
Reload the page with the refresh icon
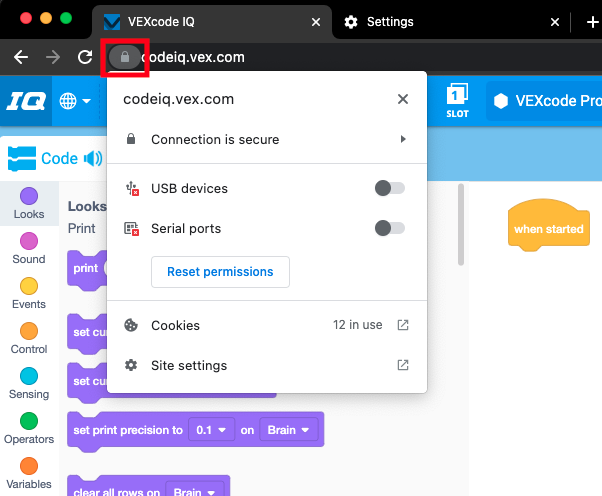point(85,57)
